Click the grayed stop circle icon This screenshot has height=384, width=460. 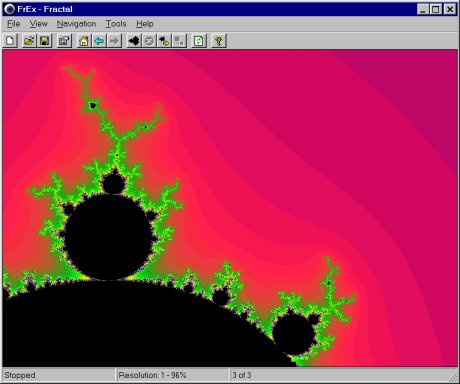tap(149, 41)
